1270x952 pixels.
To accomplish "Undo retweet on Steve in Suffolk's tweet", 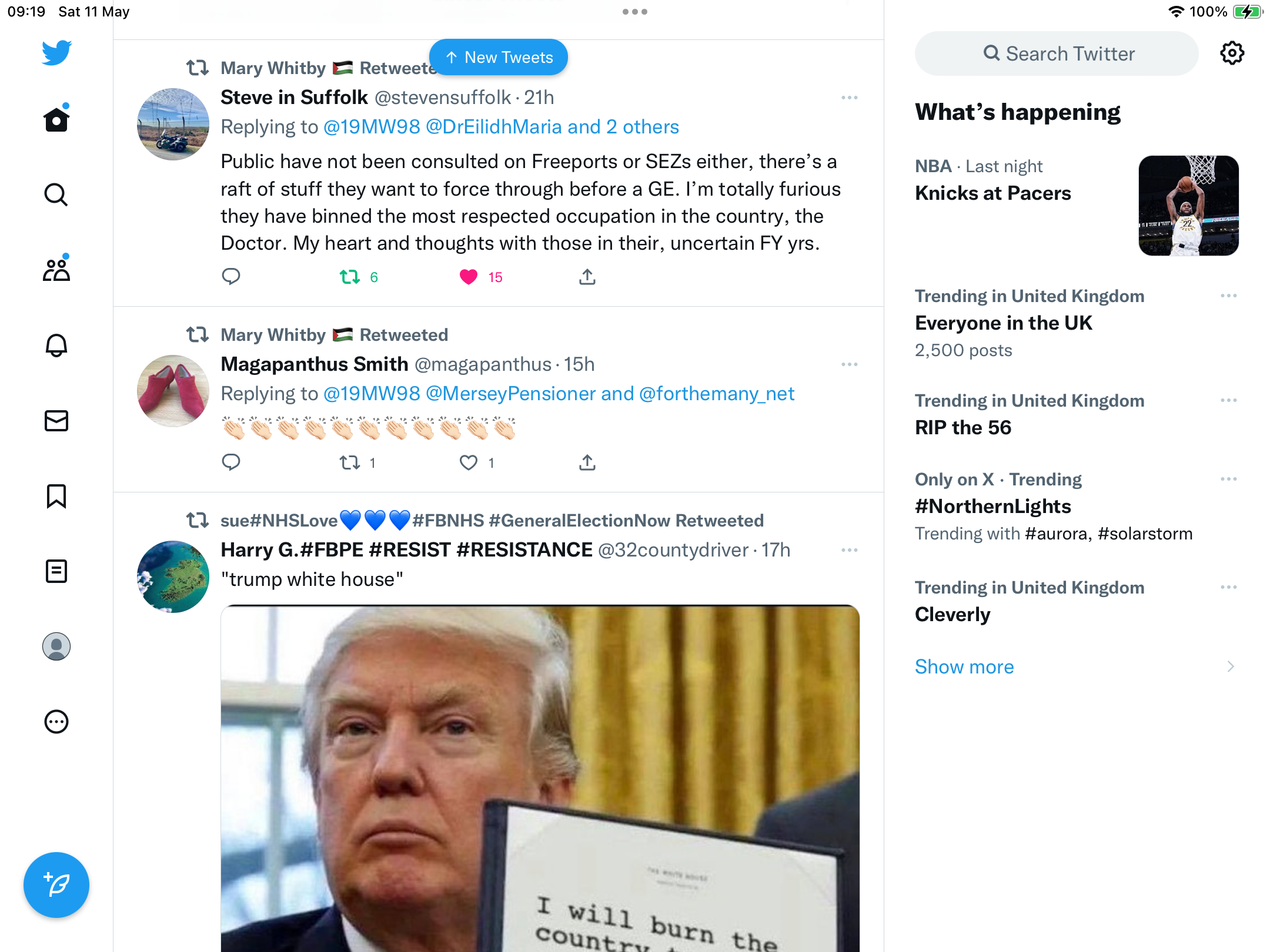I will (350, 277).
